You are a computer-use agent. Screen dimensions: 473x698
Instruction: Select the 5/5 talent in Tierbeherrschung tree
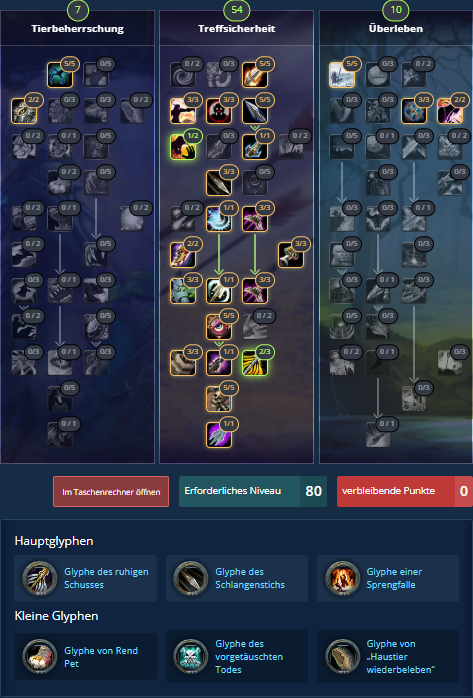pos(60,75)
